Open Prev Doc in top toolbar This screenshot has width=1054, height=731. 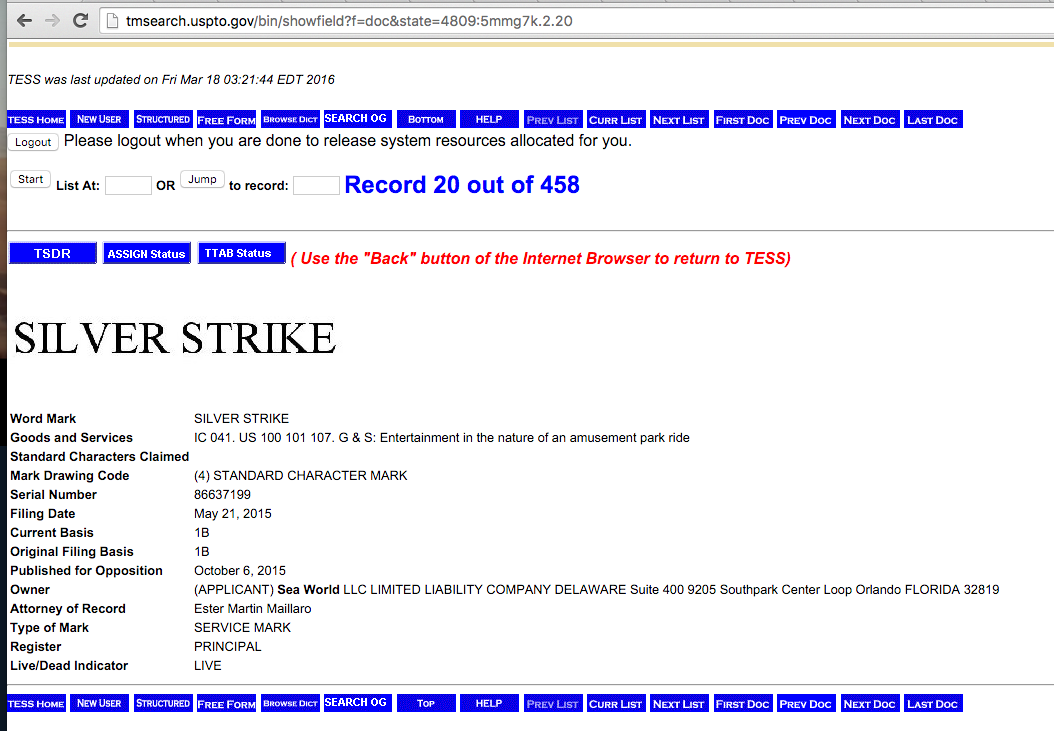click(x=806, y=120)
